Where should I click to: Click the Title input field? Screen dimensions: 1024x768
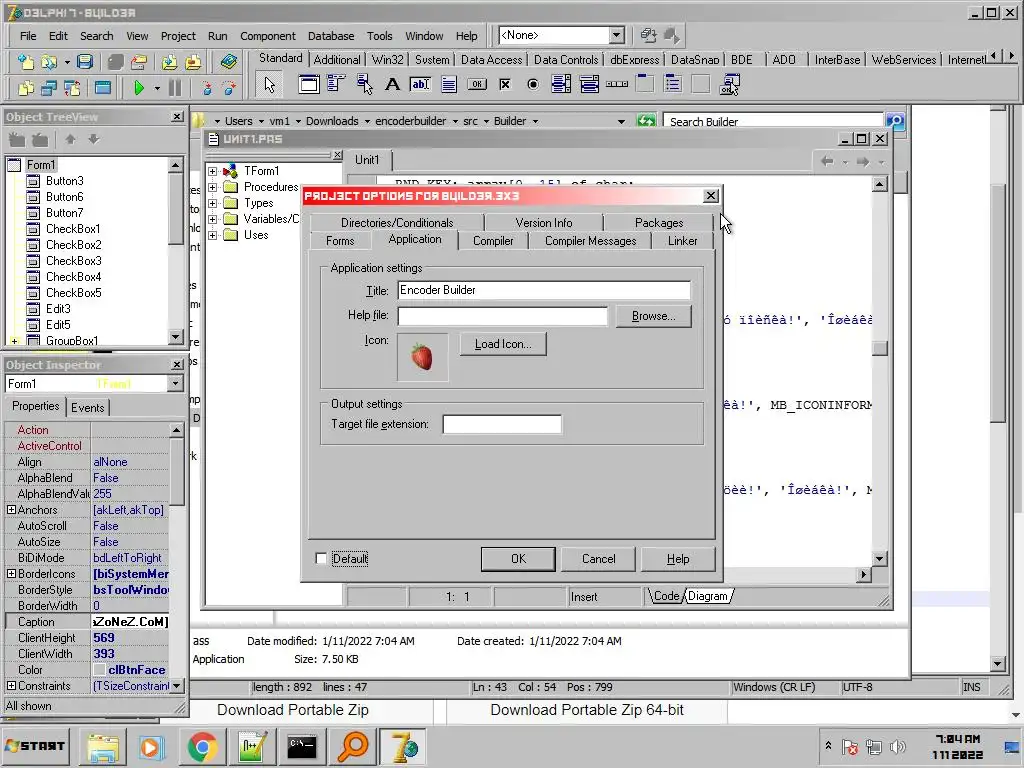tap(543, 290)
